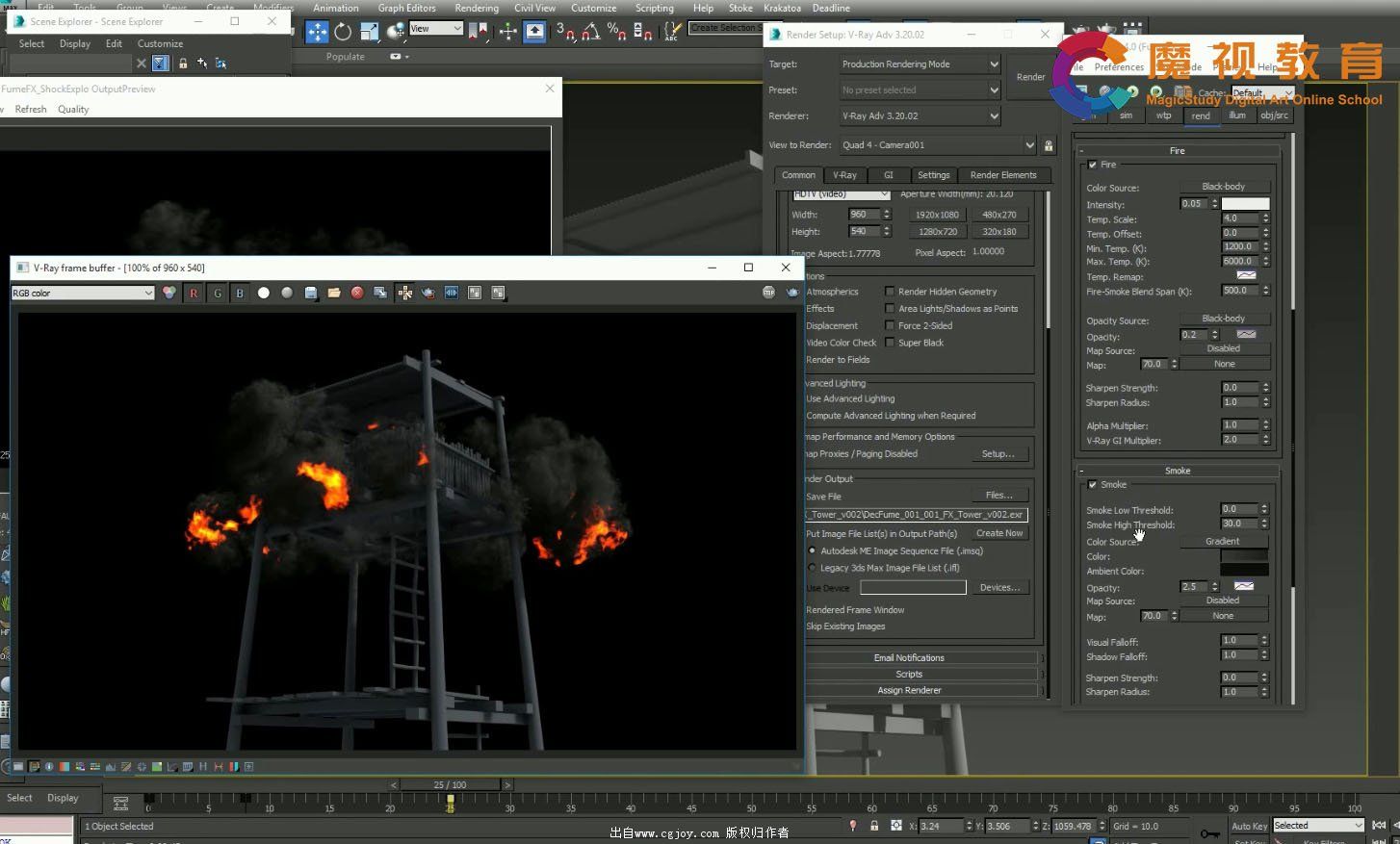Click the white Fire Intensity color swatch
1400x844 pixels.
[x=1245, y=204]
